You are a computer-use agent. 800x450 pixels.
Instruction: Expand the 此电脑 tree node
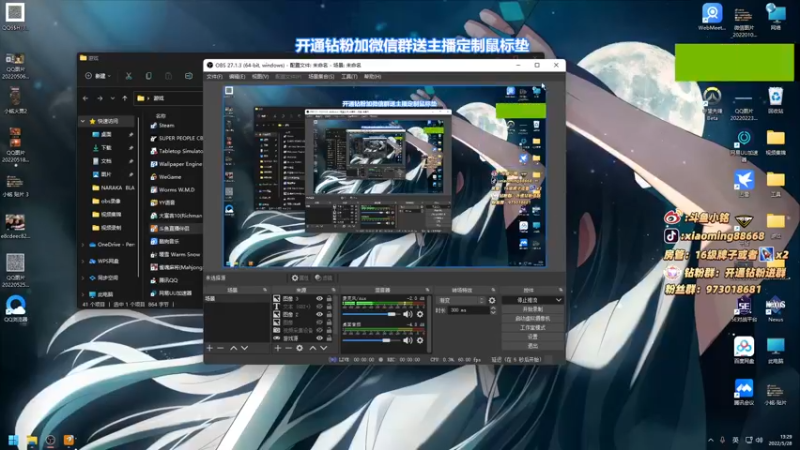coord(83,294)
